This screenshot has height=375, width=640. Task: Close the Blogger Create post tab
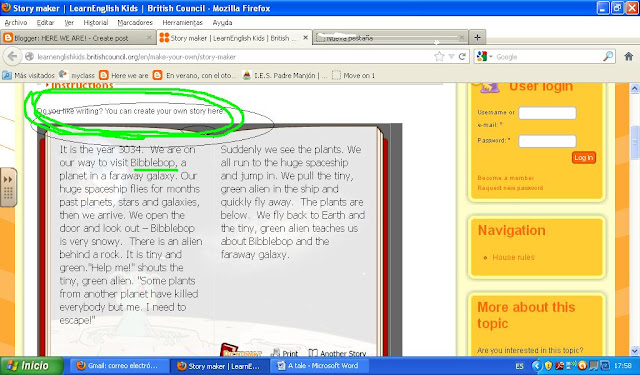point(149,38)
